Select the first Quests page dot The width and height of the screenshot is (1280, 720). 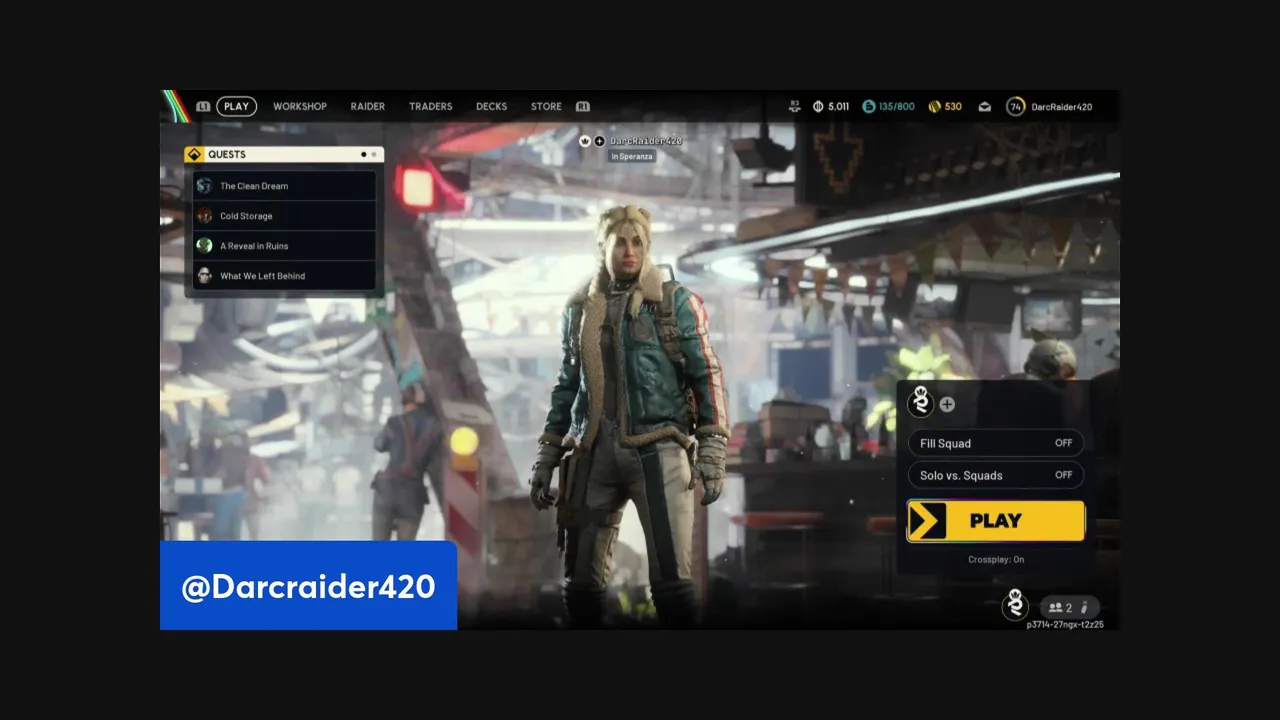coord(364,155)
